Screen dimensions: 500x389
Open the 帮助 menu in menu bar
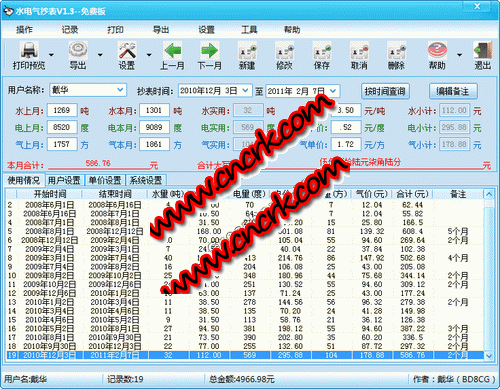tap(292, 30)
